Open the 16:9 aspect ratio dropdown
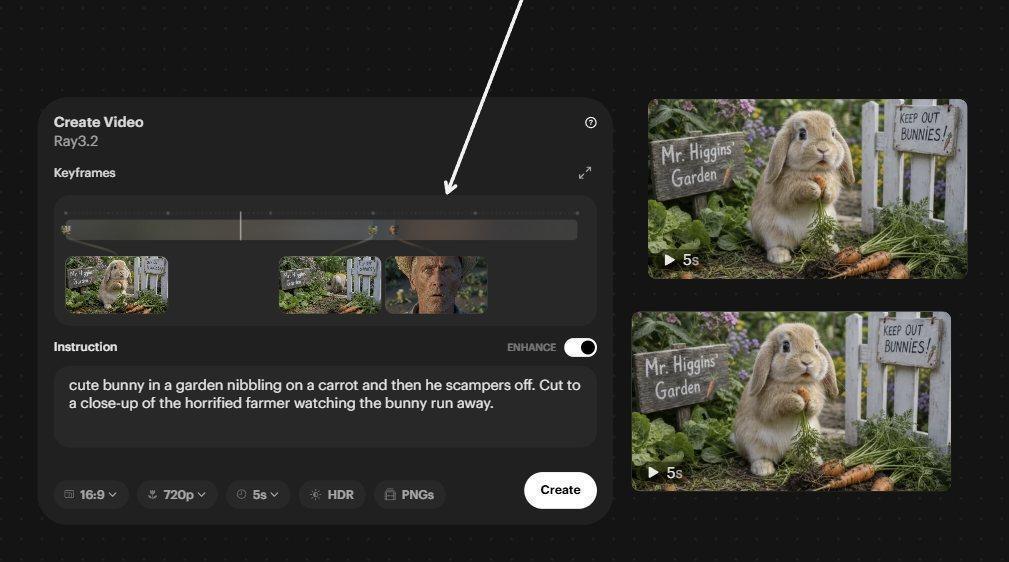Screen dimensions: 1009x562 91,494
